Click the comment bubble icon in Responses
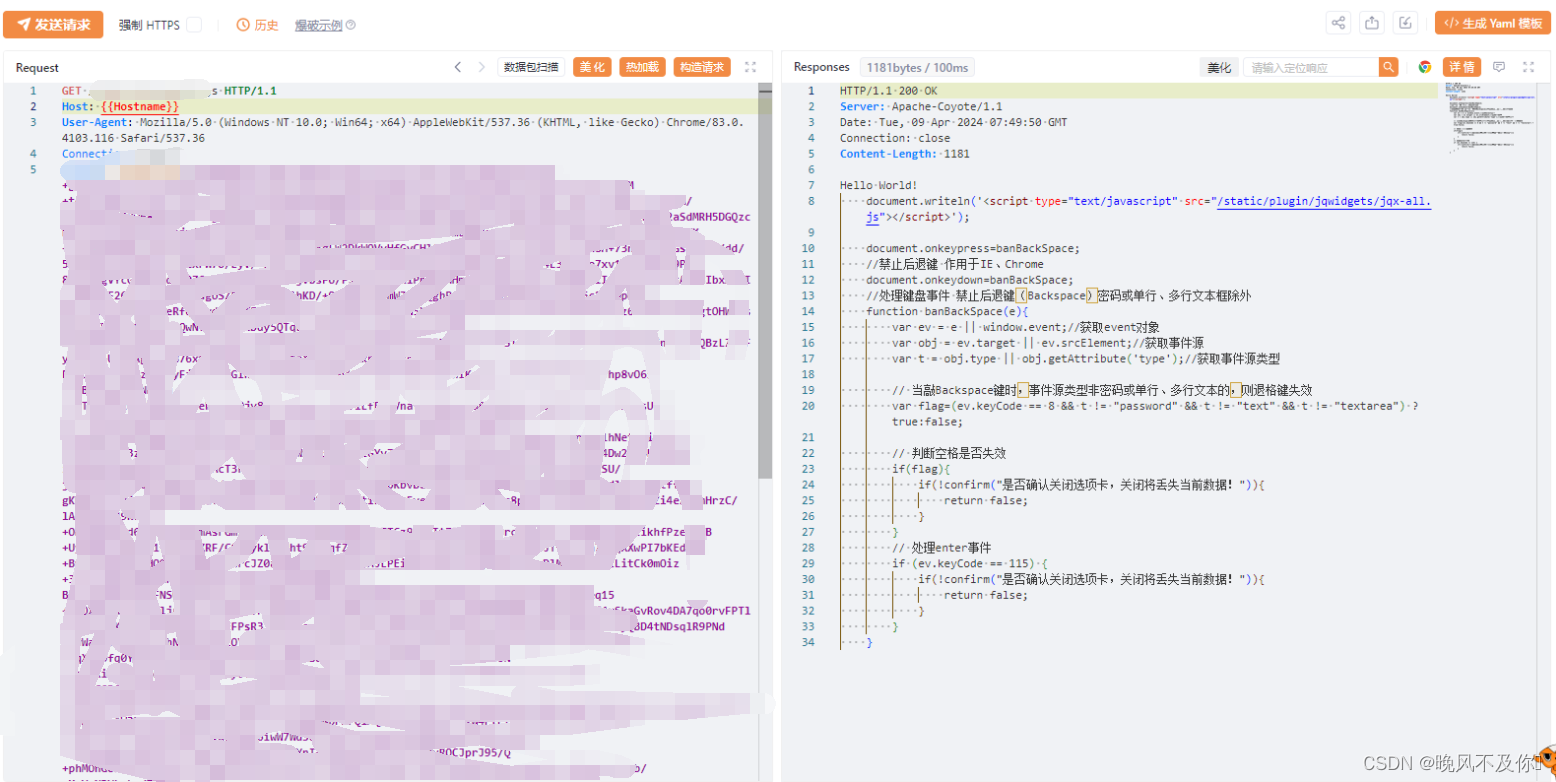 (1499, 67)
